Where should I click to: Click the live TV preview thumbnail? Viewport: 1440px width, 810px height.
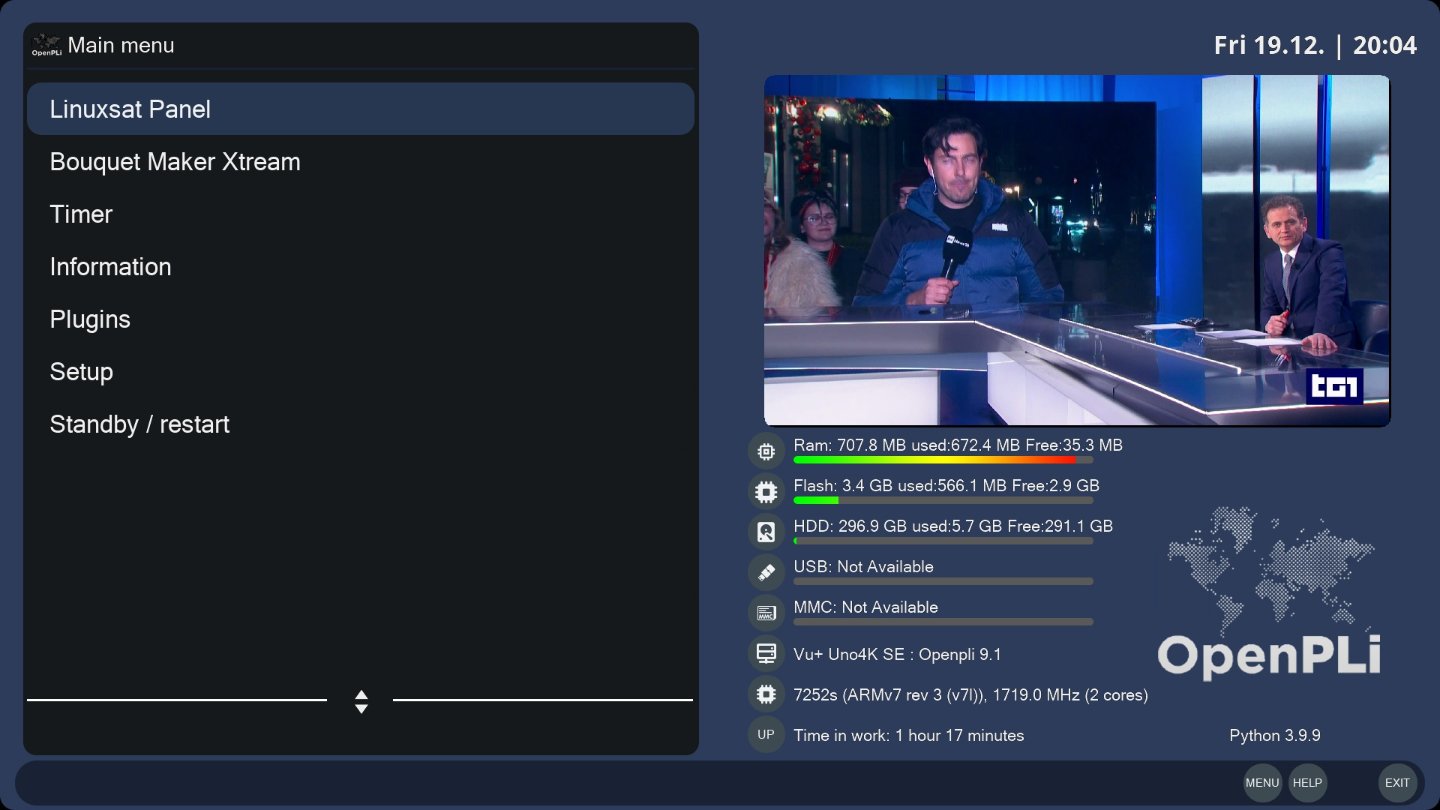pyautogui.click(x=1076, y=250)
